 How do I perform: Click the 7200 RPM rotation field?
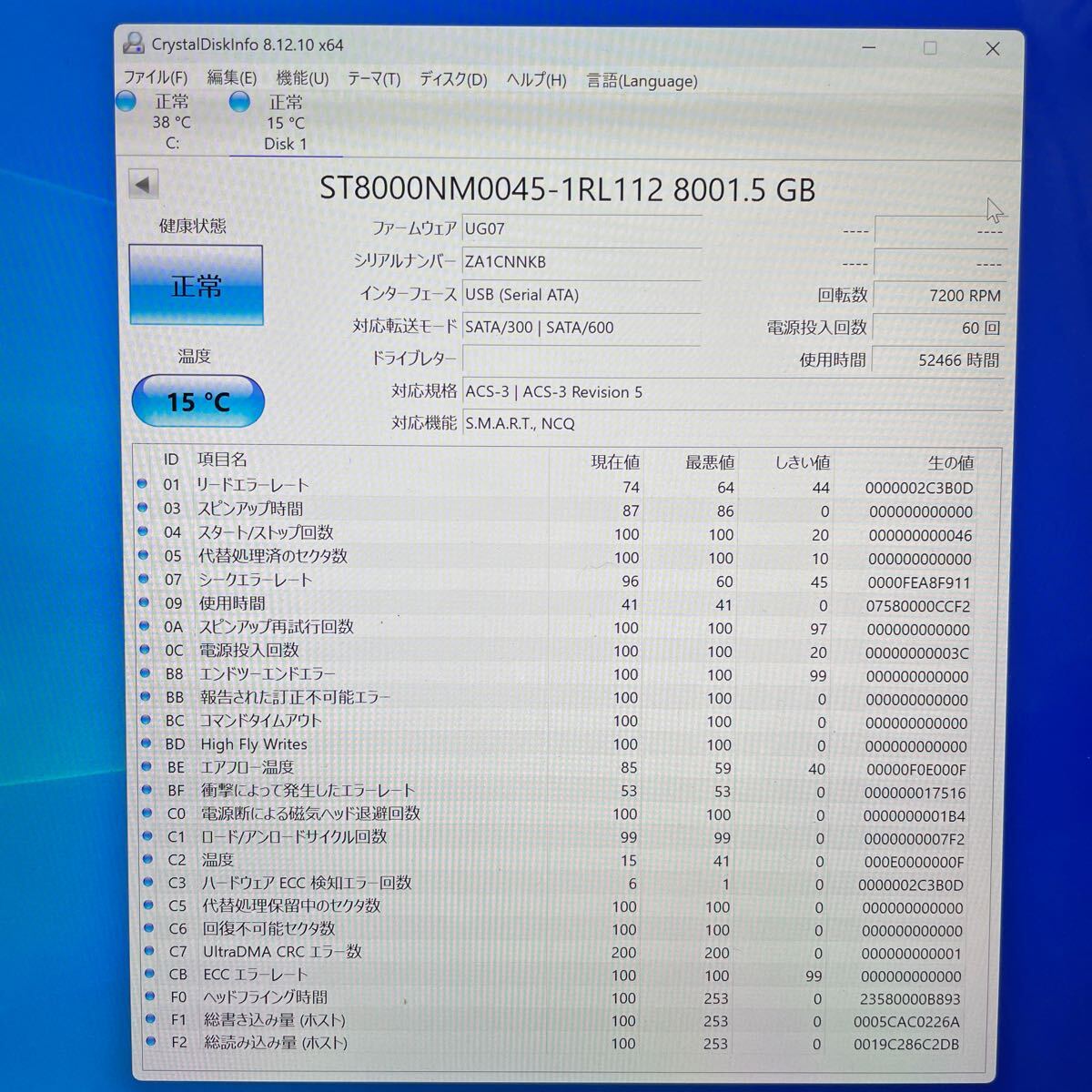(939, 295)
